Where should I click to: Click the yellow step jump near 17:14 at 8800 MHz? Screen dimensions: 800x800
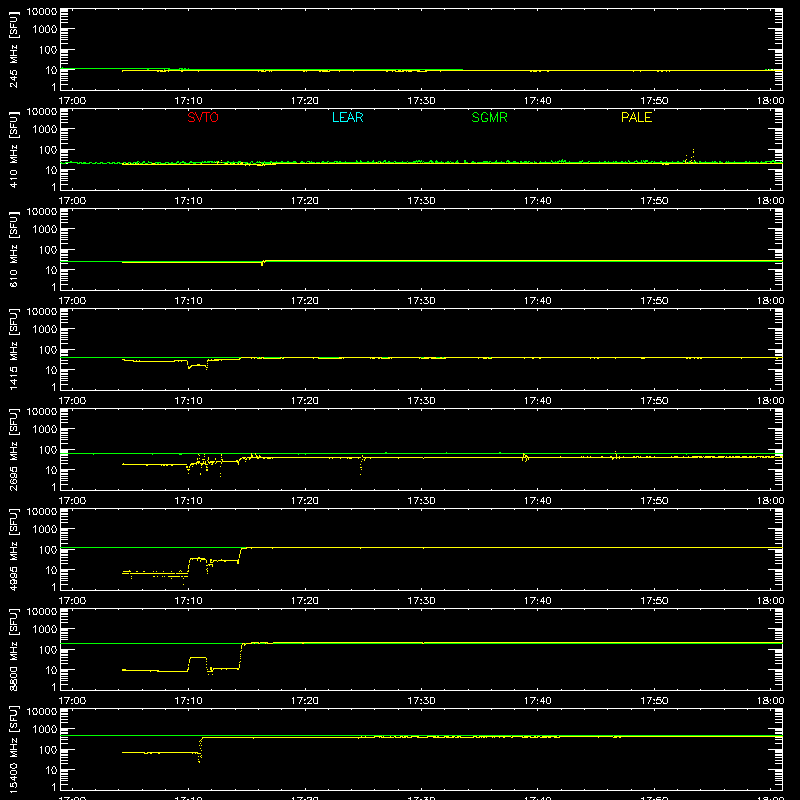pos(241,656)
